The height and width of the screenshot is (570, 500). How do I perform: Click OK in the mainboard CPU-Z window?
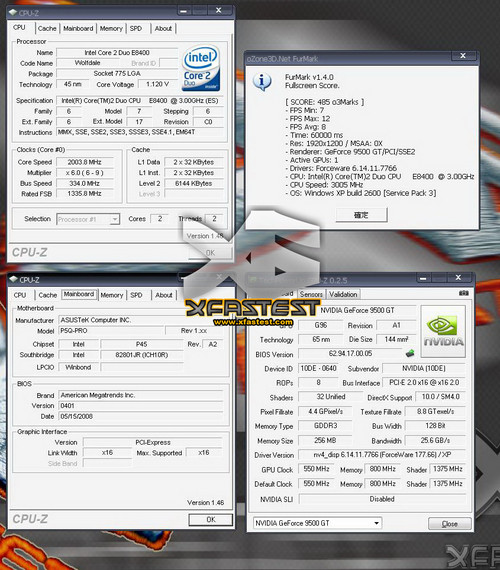[x=211, y=519]
